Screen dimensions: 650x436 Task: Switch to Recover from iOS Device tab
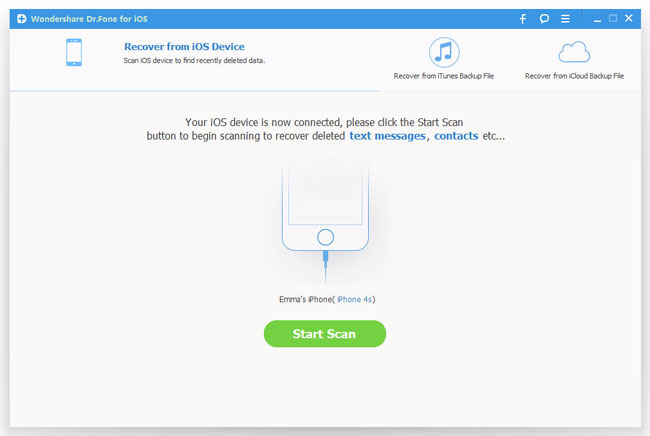(184, 47)
